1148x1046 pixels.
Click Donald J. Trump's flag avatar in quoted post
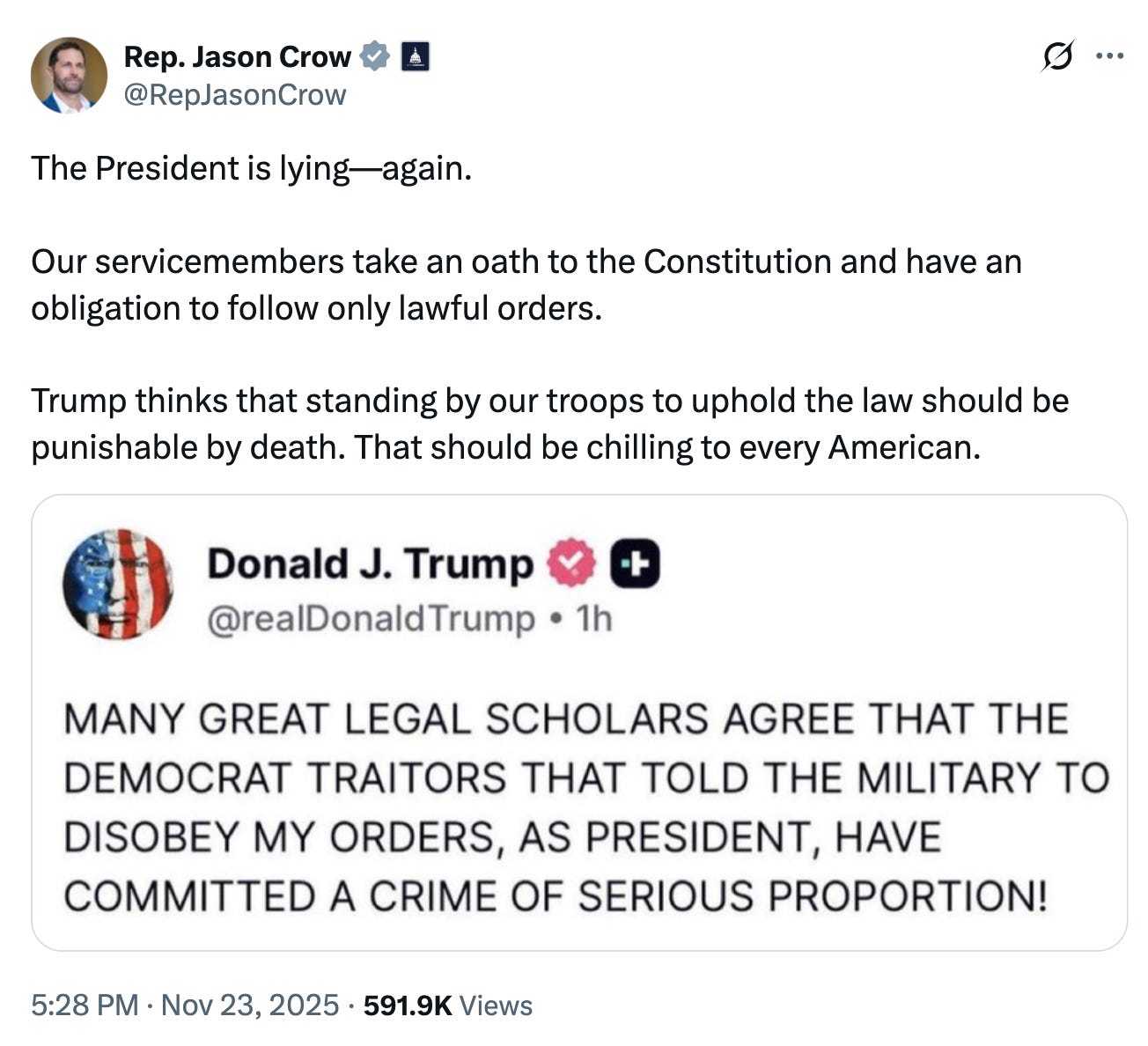117,584
